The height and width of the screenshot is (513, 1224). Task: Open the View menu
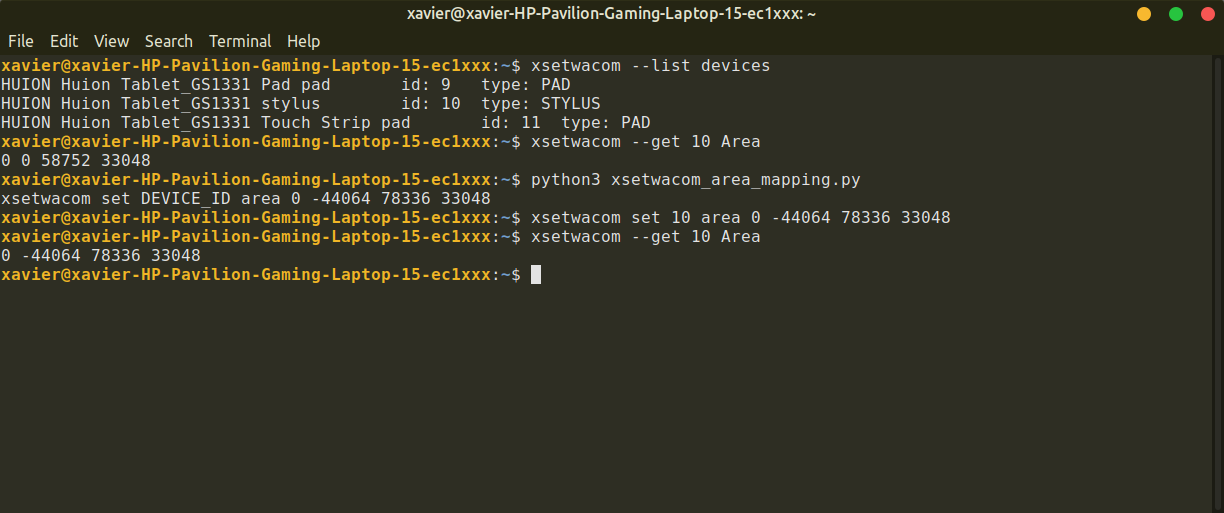click(x=112, y=41)
